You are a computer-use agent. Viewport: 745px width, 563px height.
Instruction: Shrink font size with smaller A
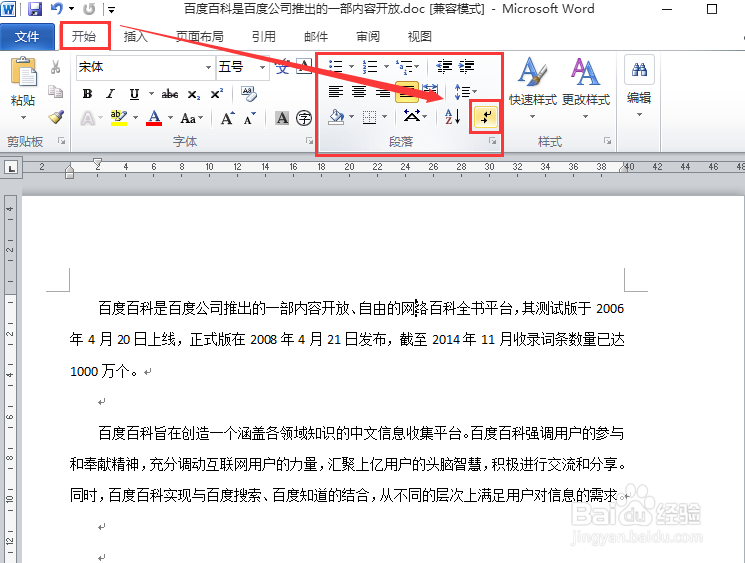point(249,118)
